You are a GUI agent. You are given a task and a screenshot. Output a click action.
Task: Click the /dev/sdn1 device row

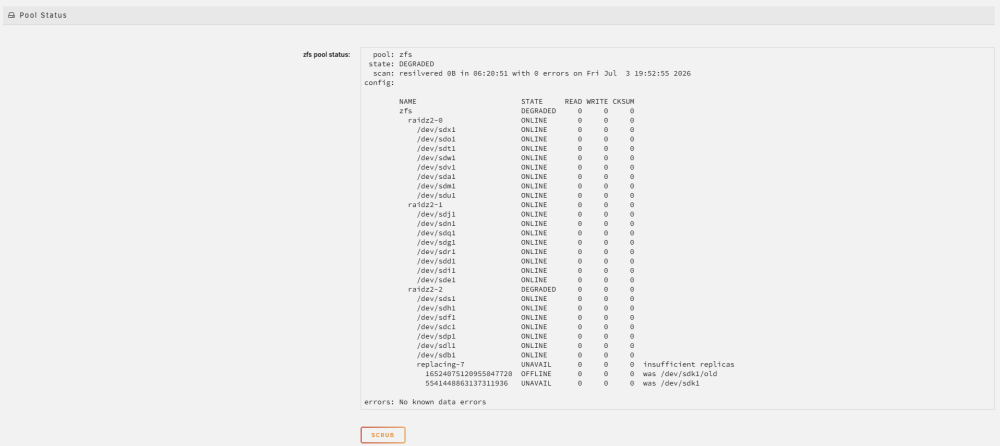pos(526,223)
